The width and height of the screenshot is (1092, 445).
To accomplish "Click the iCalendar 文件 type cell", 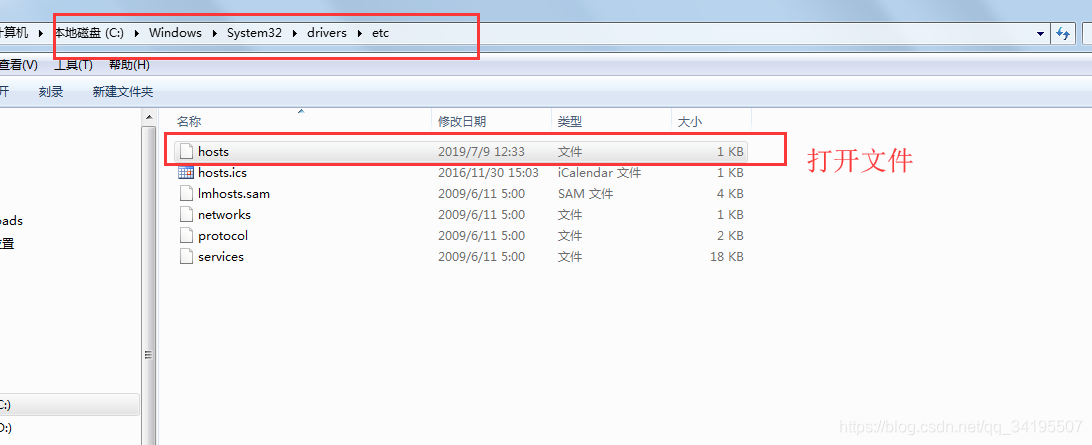I will pyautogui.click(x=599, y=172).
